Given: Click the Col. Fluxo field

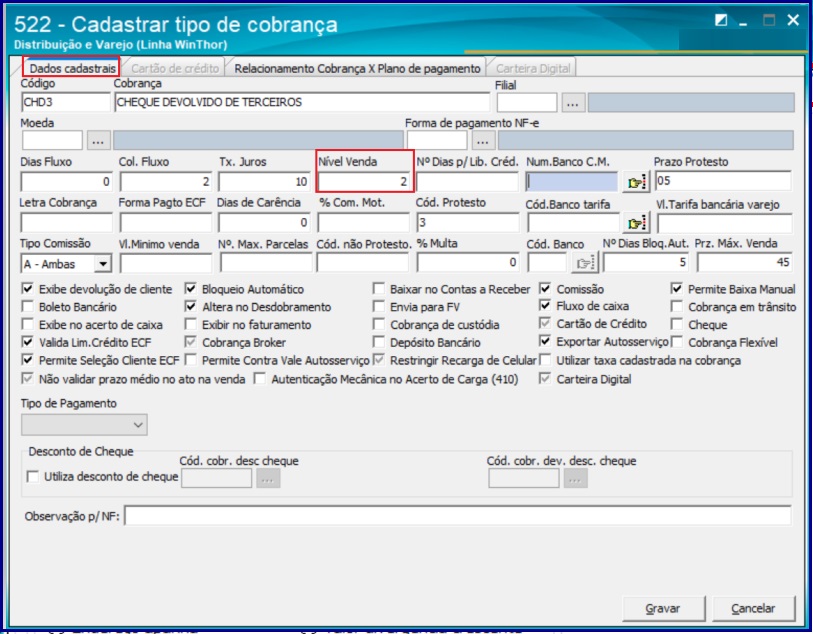Looking at the screenshot, I should [165, 182].
